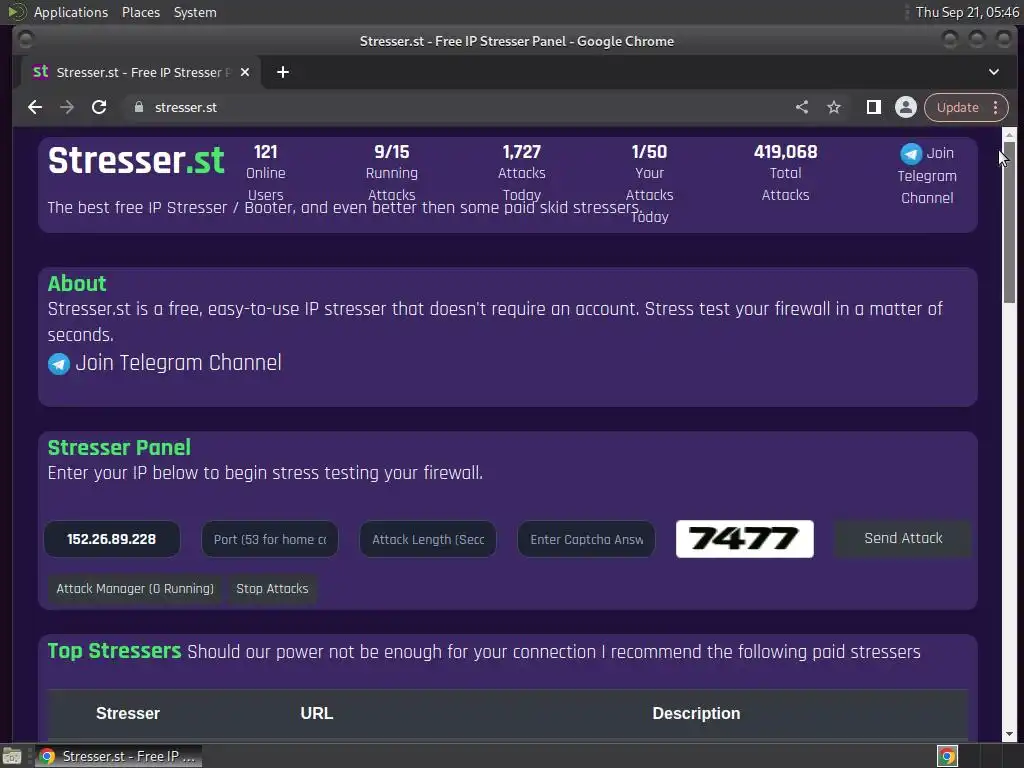The image size is (1024, 768).
Task: Click the Stresser.st site logo
Action: pyautogui.click(x=136, y=161)
